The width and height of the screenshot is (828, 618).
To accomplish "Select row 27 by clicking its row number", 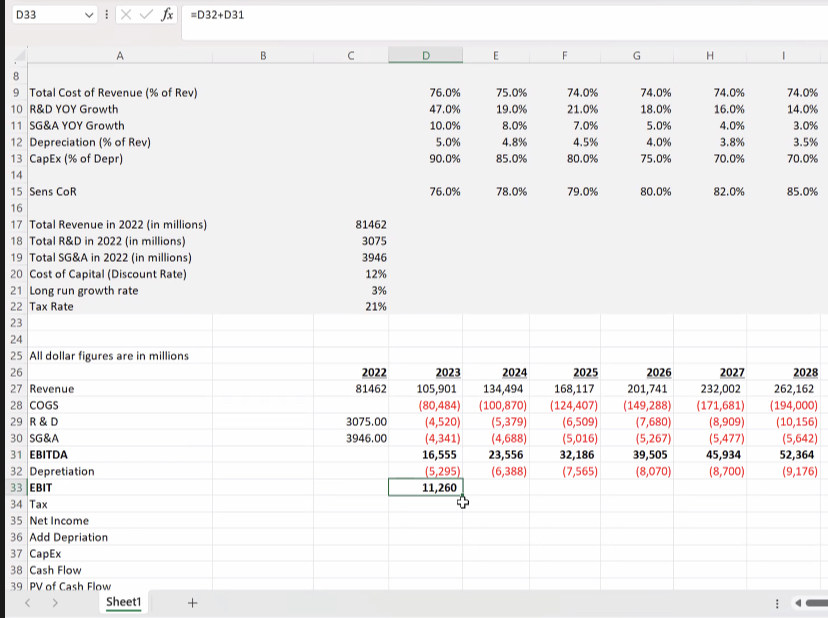I will tap(16, 388).
